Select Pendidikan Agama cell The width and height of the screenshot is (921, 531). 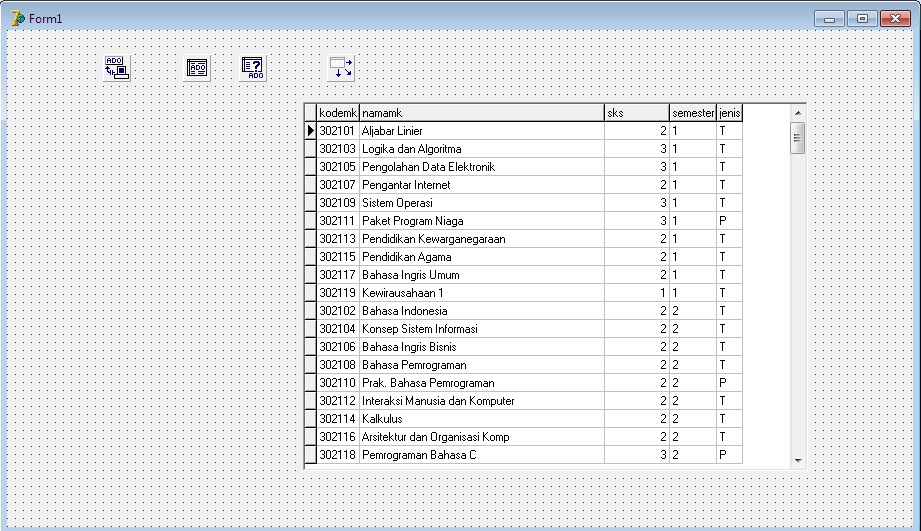482,257
